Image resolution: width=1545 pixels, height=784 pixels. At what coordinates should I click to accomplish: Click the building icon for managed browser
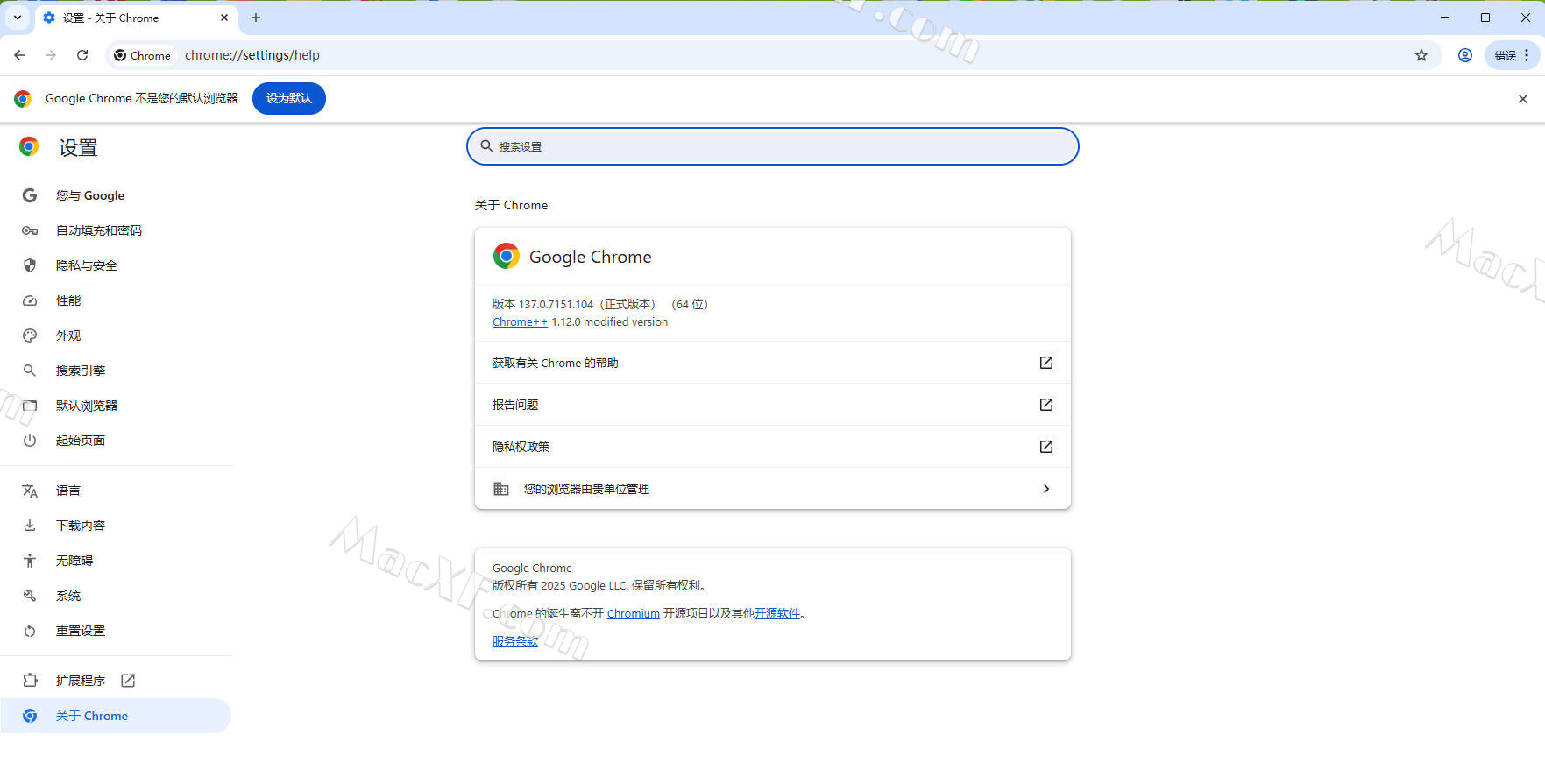[x=501, y=489]
